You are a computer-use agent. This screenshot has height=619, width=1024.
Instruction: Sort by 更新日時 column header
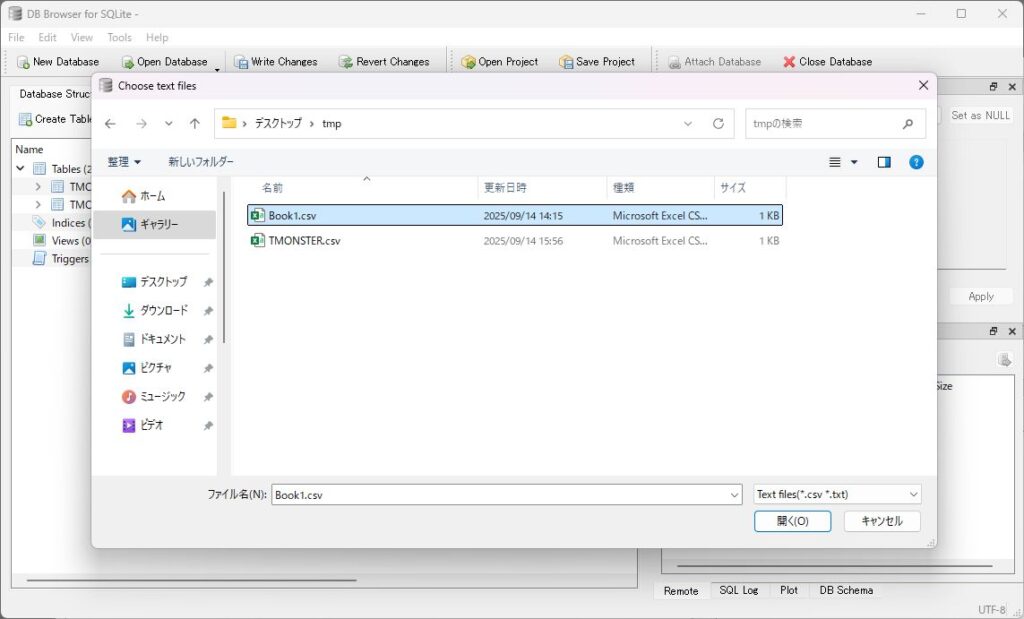tap(505, 187)
